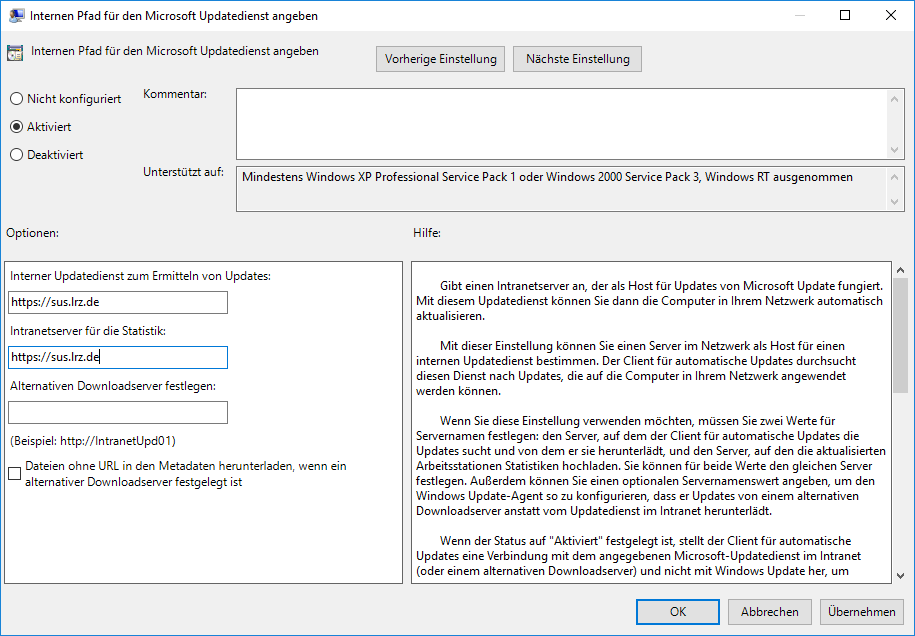Image resolution: width=915 pixels, height=636 pixels.
Task: Click the Alternativen Downloadserver input field
Action: tap(117, 412)
